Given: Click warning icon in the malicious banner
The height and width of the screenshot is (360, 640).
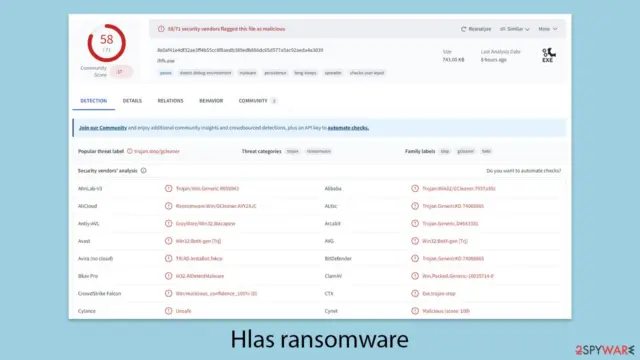Looking at the screenshot, I should tap(161, 29).
